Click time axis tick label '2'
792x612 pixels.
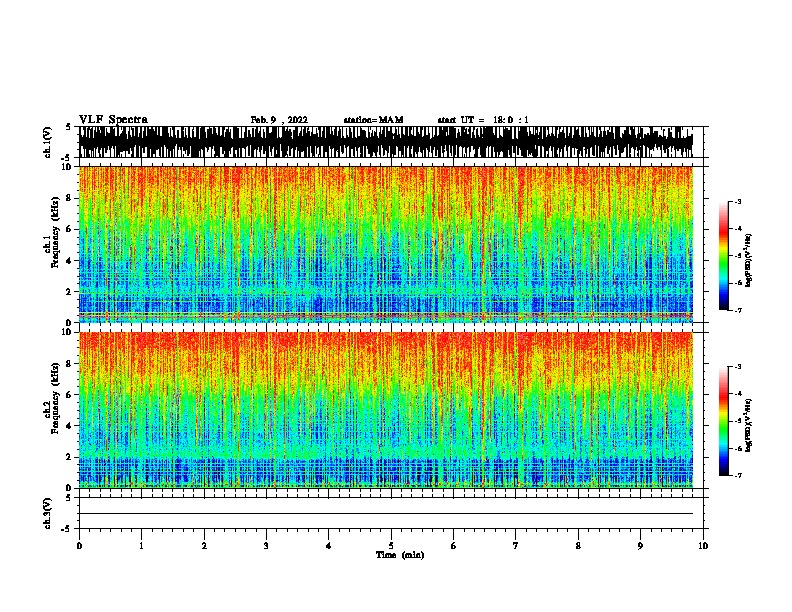(x=204, y=545)
